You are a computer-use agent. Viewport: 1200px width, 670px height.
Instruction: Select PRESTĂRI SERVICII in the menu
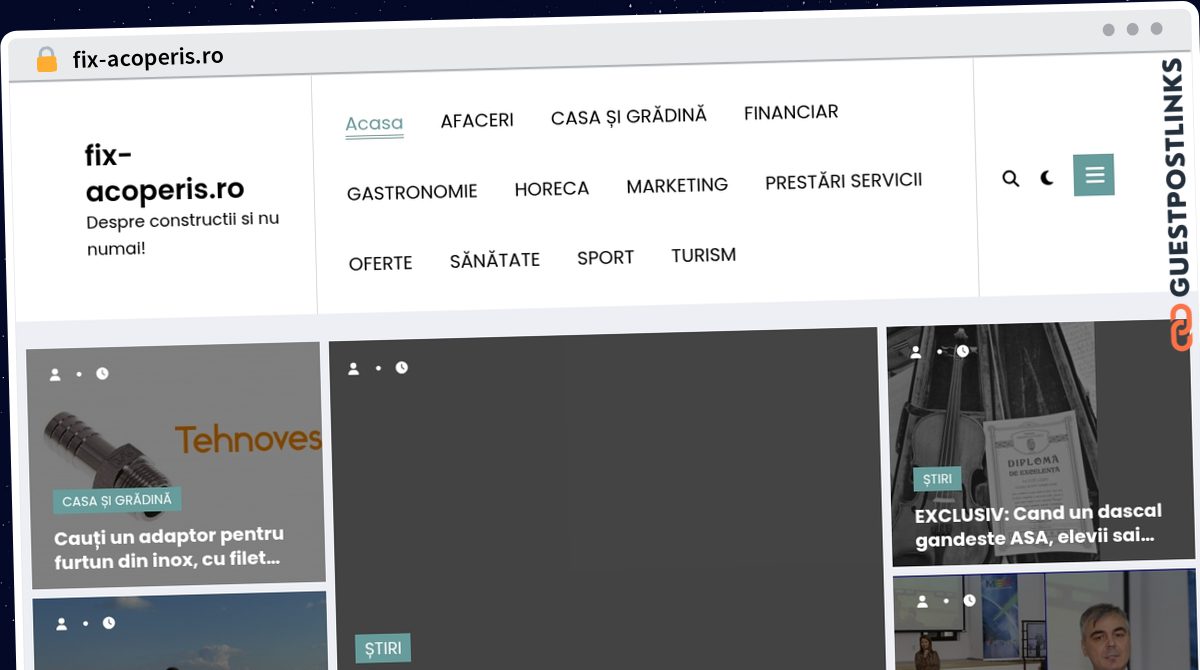(844, 182)
